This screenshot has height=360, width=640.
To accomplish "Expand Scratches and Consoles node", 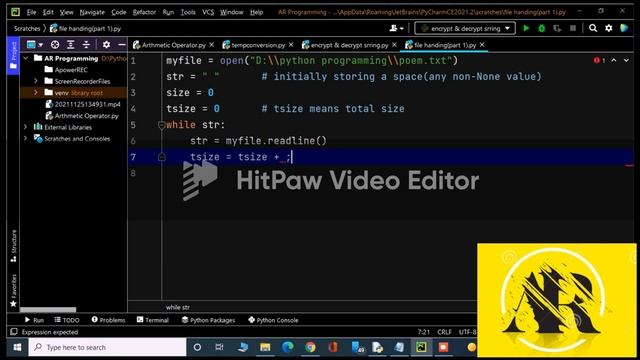I will 26,138.
